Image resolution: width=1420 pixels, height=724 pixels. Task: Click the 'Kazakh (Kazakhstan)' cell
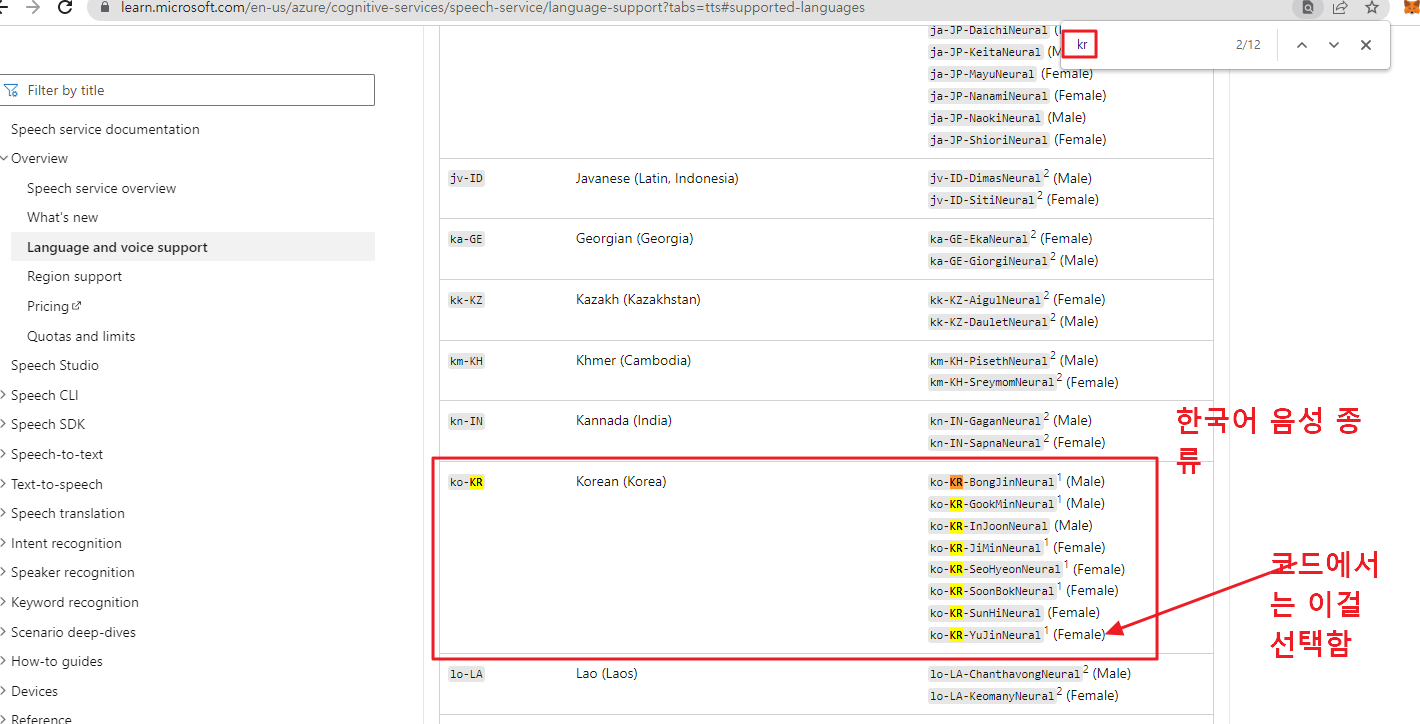pos(638,300)
